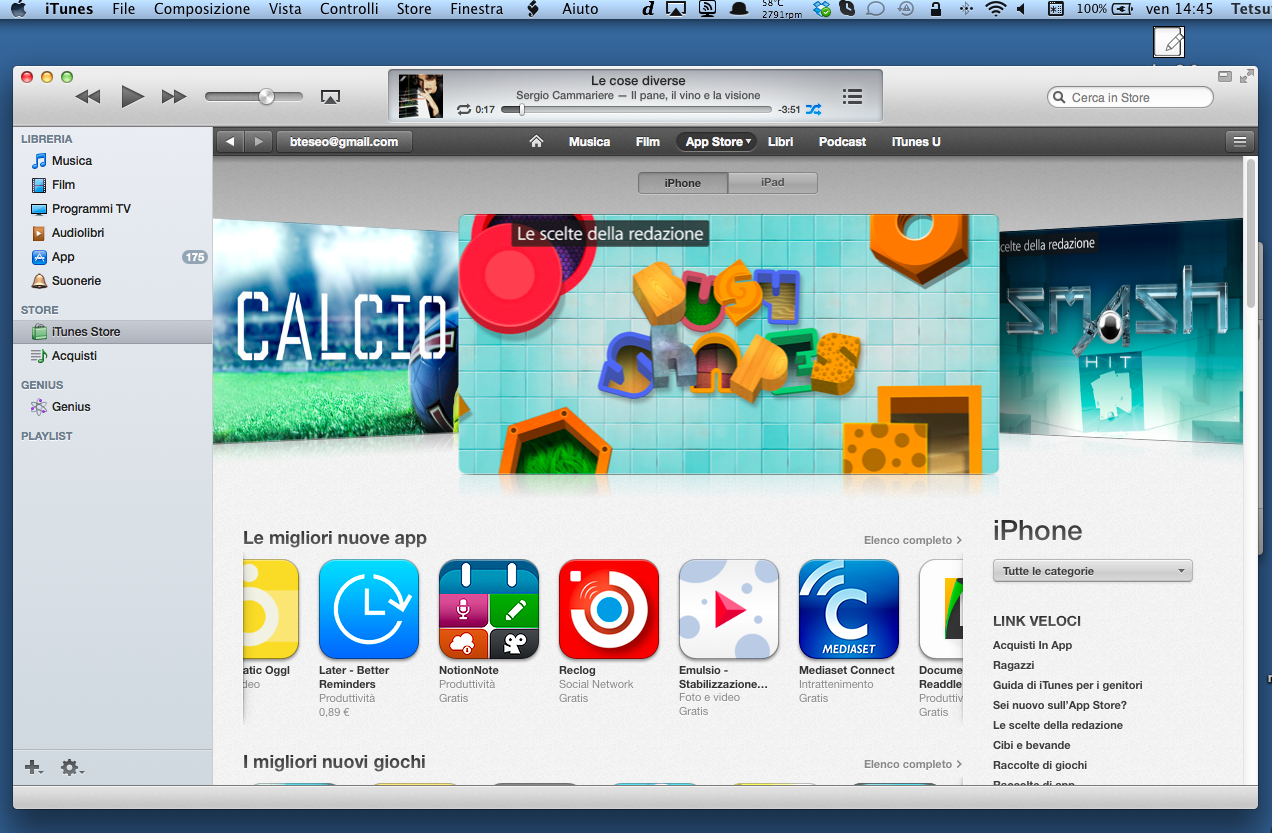Open the Wi-Fi menu bar icon
1272x833 pixels.
point(995,9)
